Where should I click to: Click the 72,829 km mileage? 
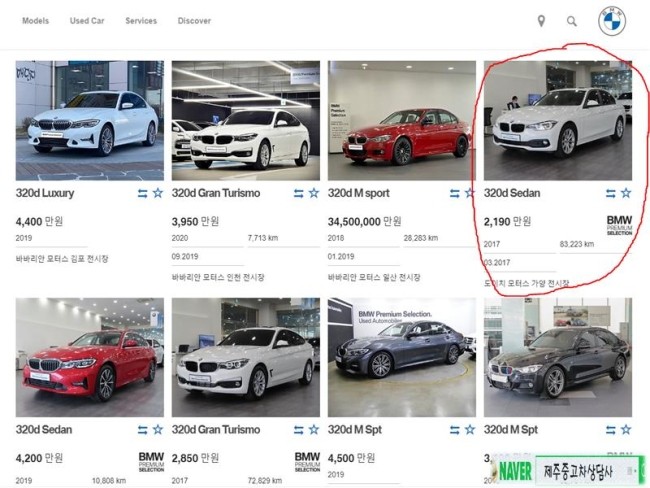pyautogui.click(x=265, y=481)
